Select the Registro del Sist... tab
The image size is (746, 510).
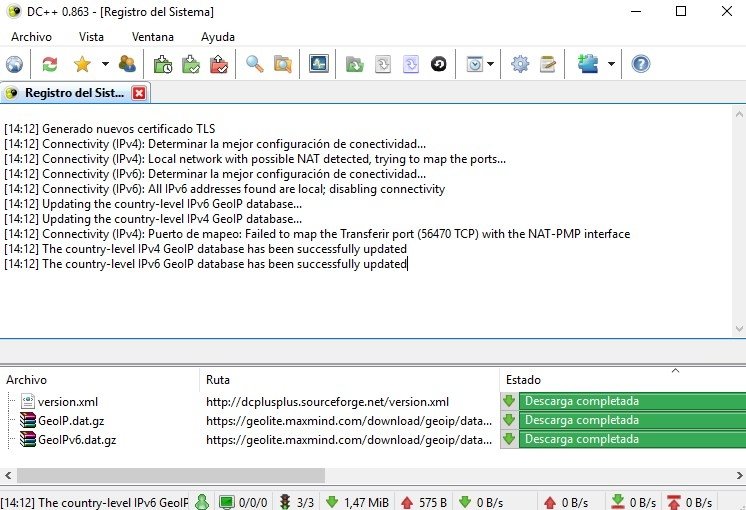coord(74,93)
